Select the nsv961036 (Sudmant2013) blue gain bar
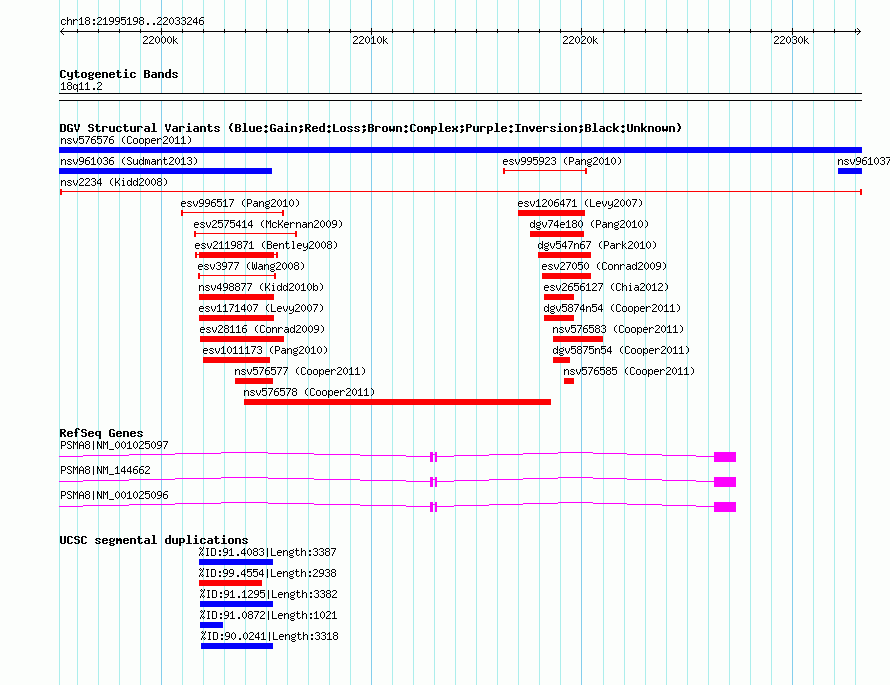The image size is (890, 685). (166, 171)
